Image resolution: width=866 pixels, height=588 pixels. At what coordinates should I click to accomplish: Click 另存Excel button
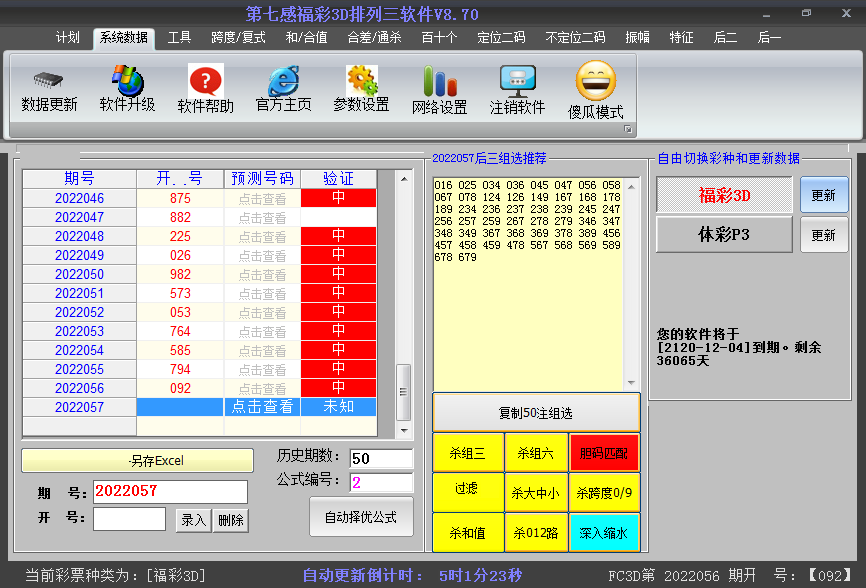tap(137, 460)
